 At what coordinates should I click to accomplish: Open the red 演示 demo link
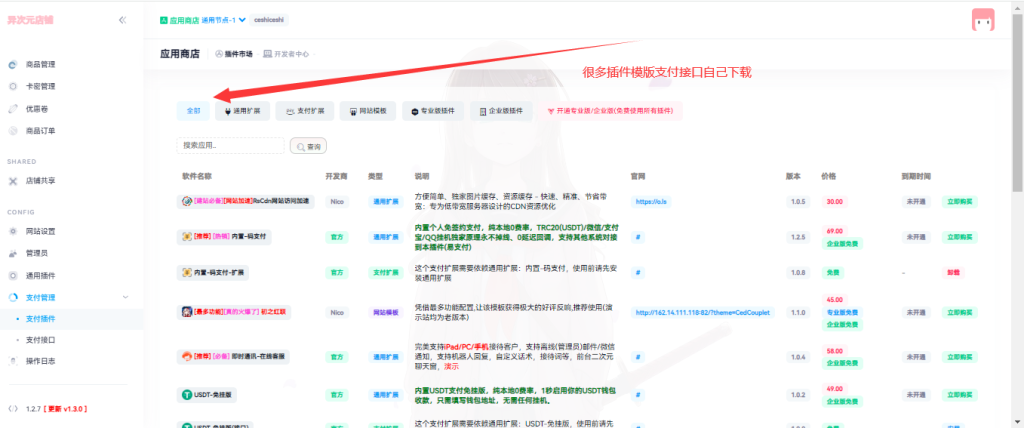tap(451, 367)
